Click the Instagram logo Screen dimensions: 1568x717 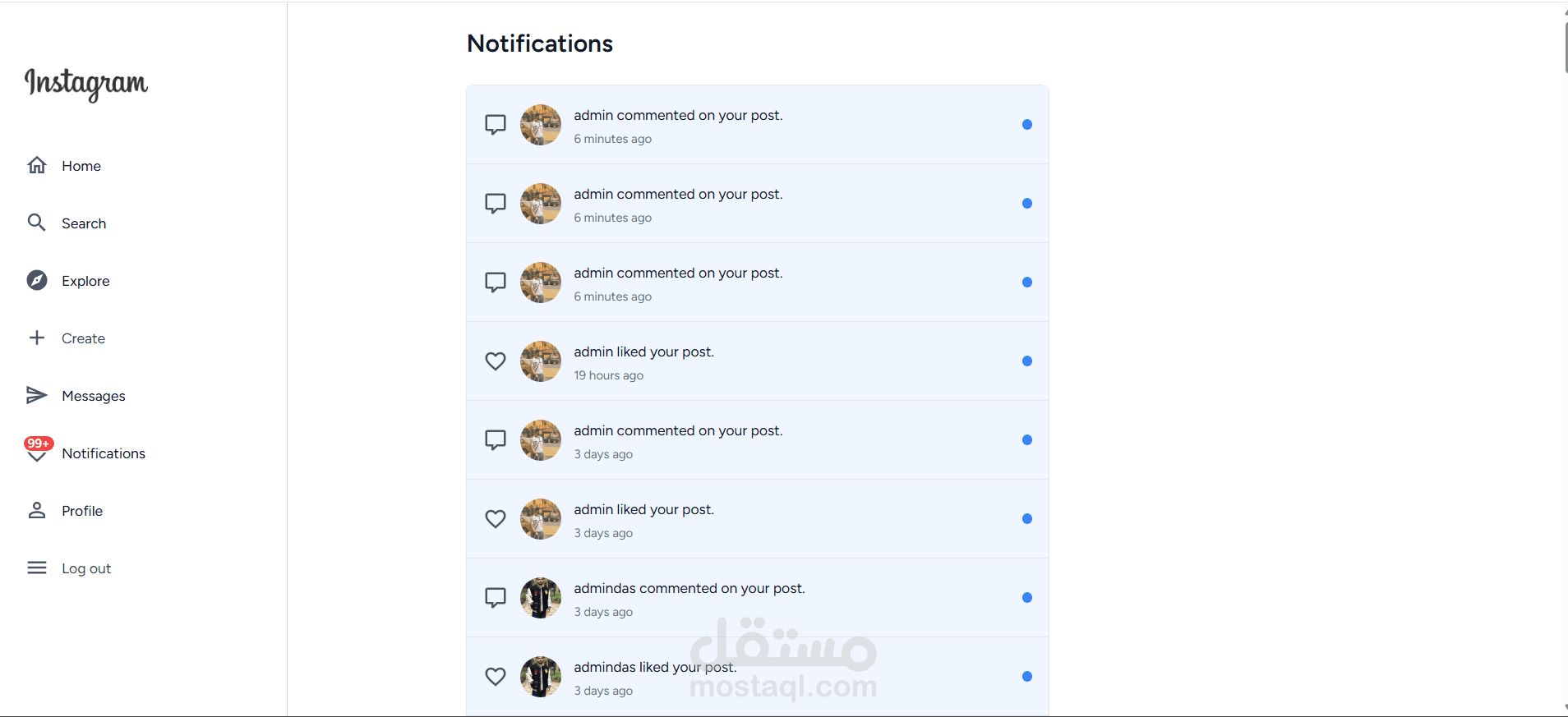pos(86,84)
